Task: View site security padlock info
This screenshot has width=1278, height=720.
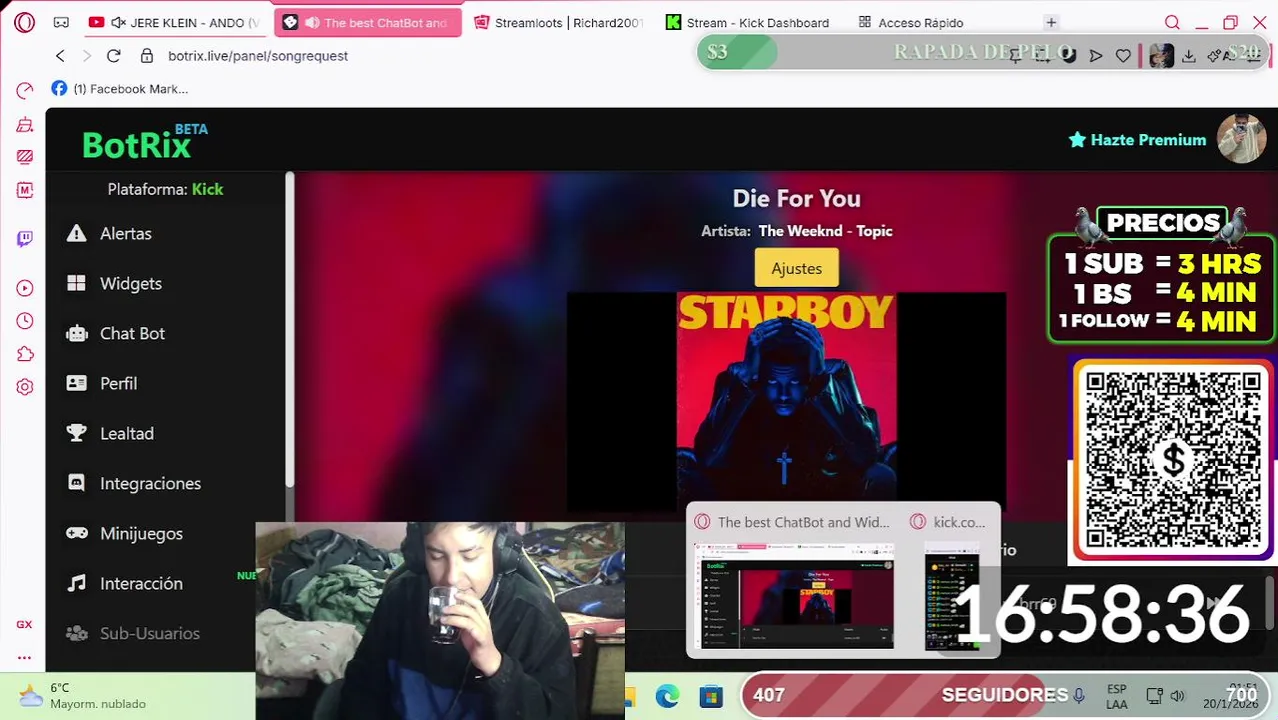Action: (x=147, y=56)
